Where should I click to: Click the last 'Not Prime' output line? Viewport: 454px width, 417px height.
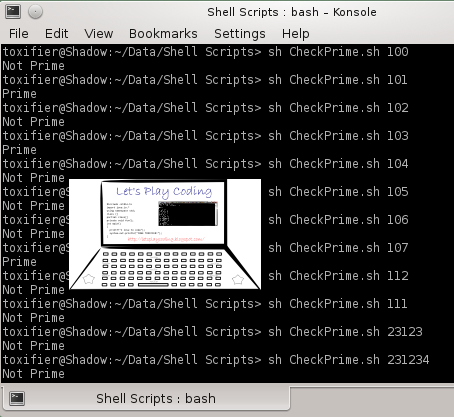33,374
